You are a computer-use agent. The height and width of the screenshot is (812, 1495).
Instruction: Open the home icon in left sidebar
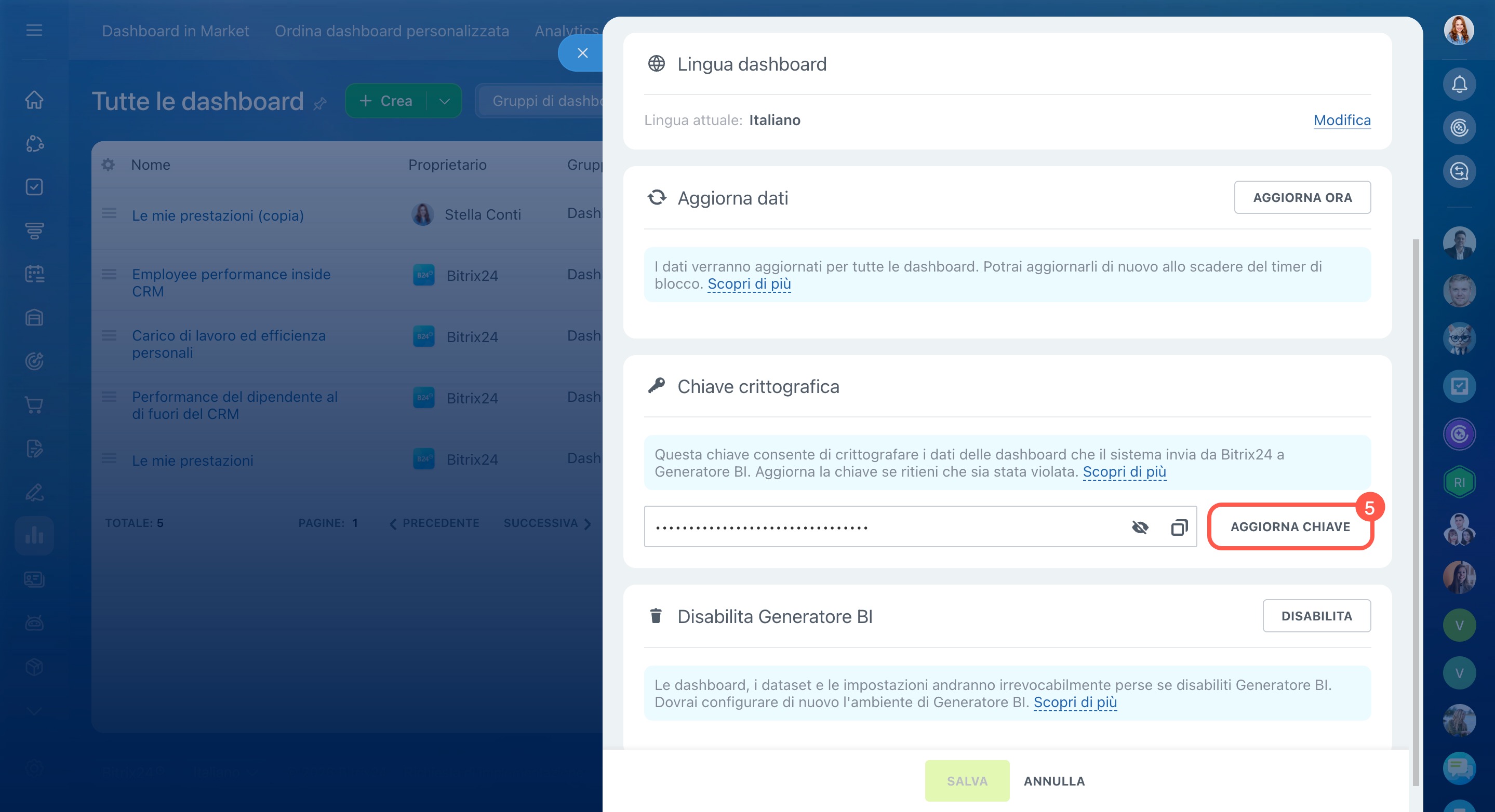[34, 100]
